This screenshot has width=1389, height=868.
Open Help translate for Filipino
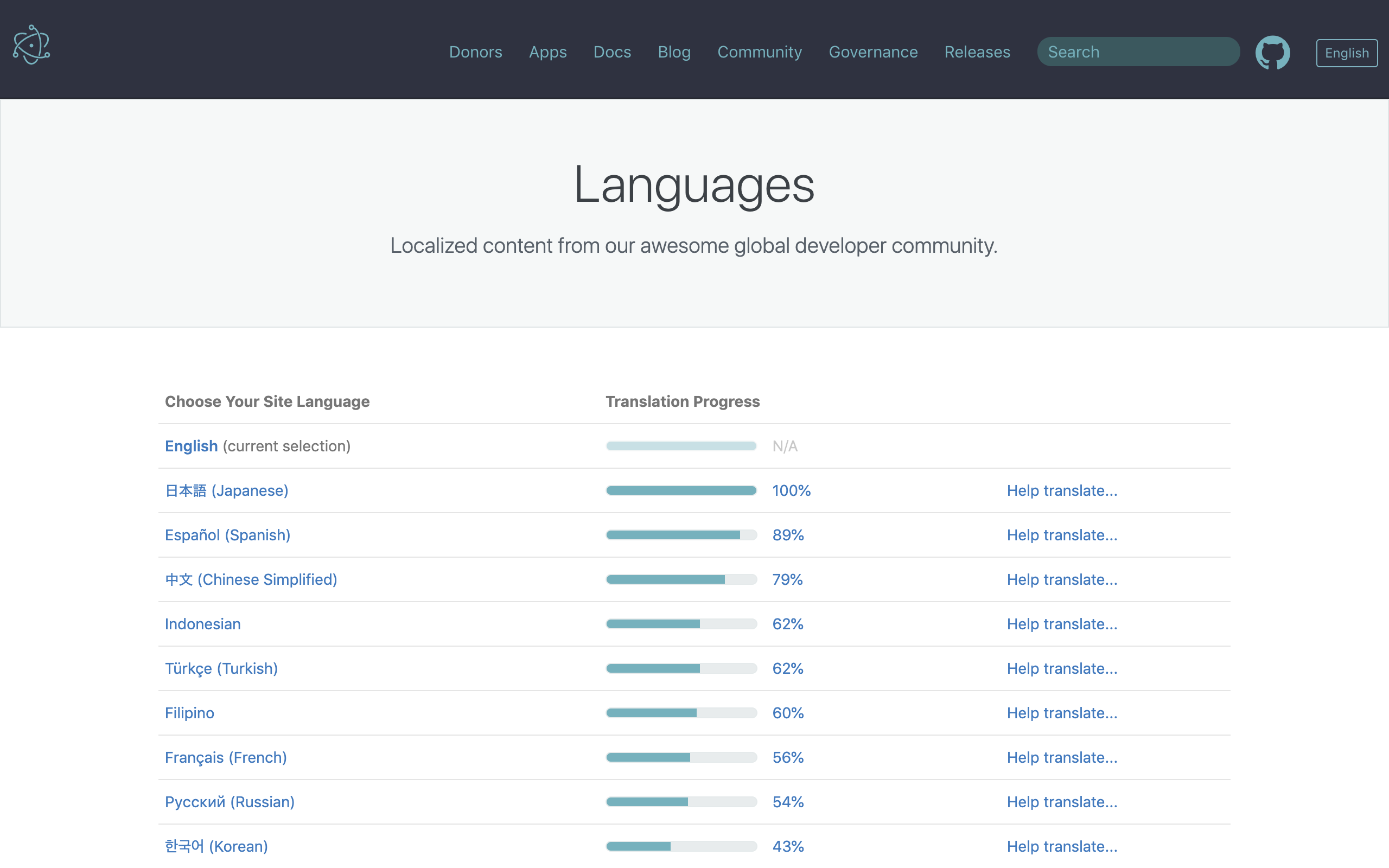(1062, 712)
